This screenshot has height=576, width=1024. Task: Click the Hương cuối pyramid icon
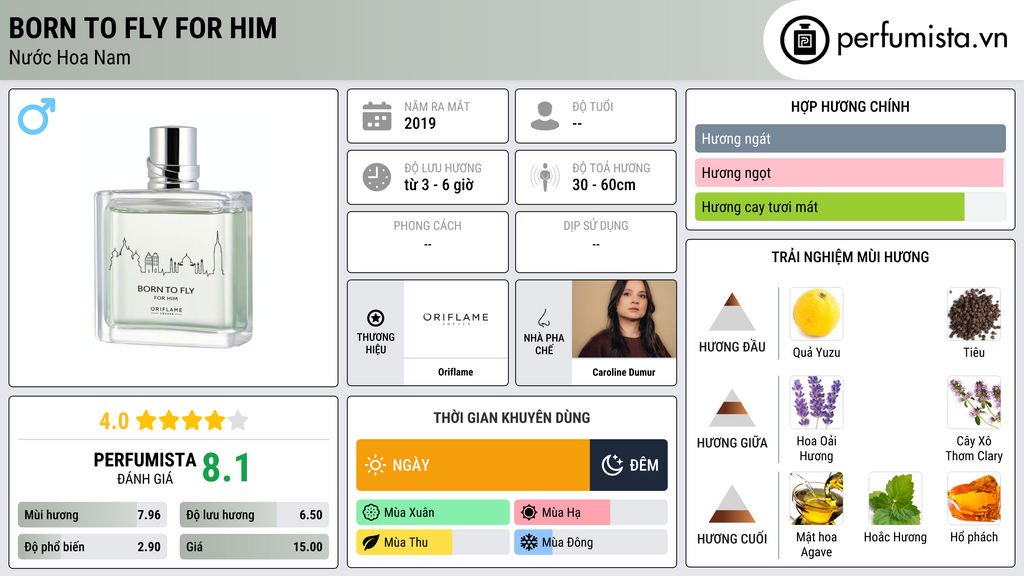[x=732, y=504]
